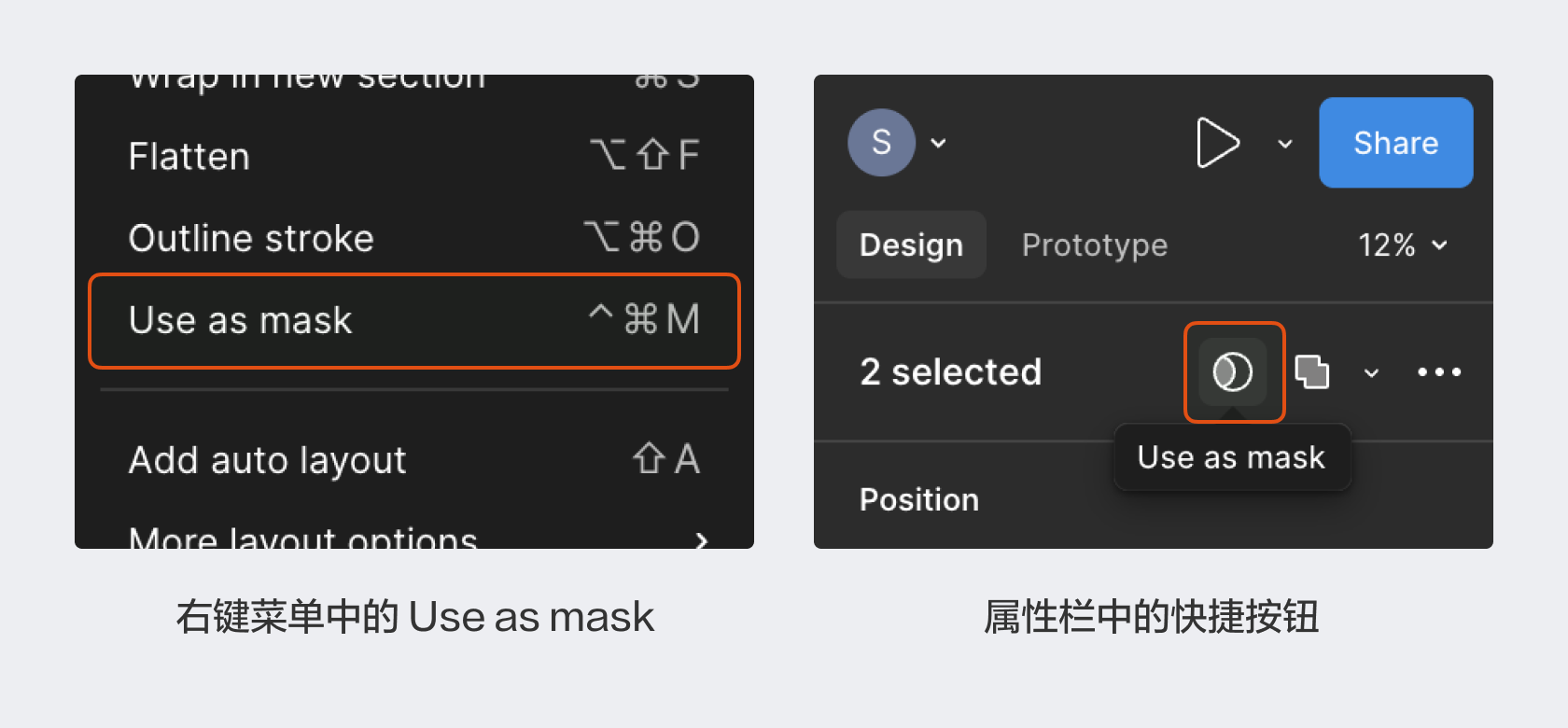Expand the avatar dropdown chevron
Viewport: 1568px width, 728px height.
(939, 143)
